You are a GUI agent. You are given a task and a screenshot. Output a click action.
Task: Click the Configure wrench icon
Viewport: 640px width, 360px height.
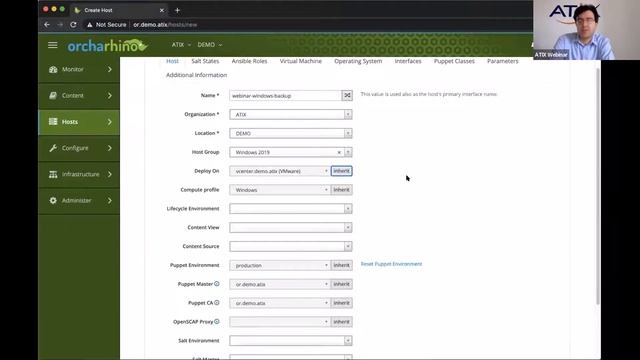pos(53,148)
